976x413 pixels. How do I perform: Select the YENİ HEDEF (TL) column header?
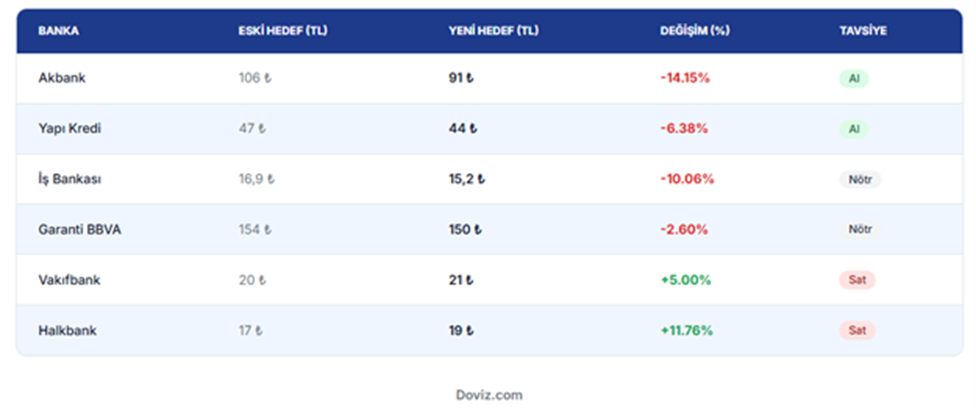pyautogui.click(x=494, y=31)
